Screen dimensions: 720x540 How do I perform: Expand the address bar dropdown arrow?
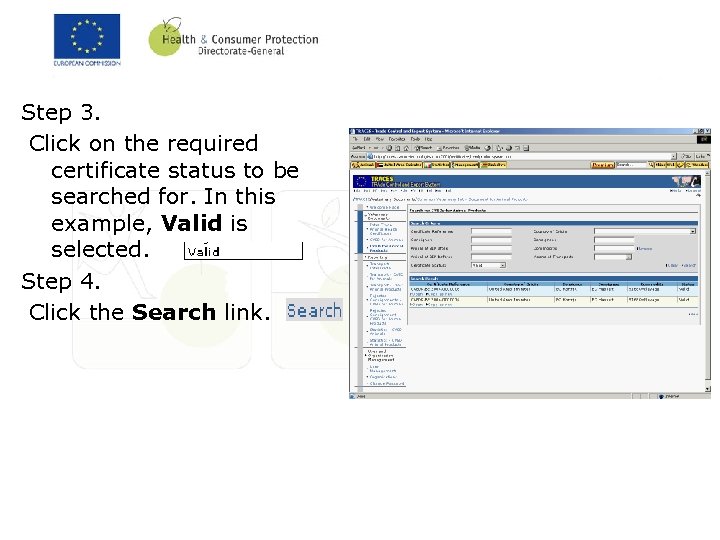(x=674, y=157)
